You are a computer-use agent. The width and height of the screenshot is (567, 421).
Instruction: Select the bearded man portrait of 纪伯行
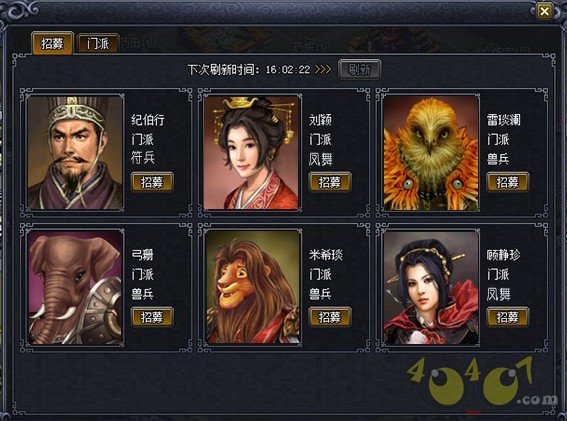[76, 153]
